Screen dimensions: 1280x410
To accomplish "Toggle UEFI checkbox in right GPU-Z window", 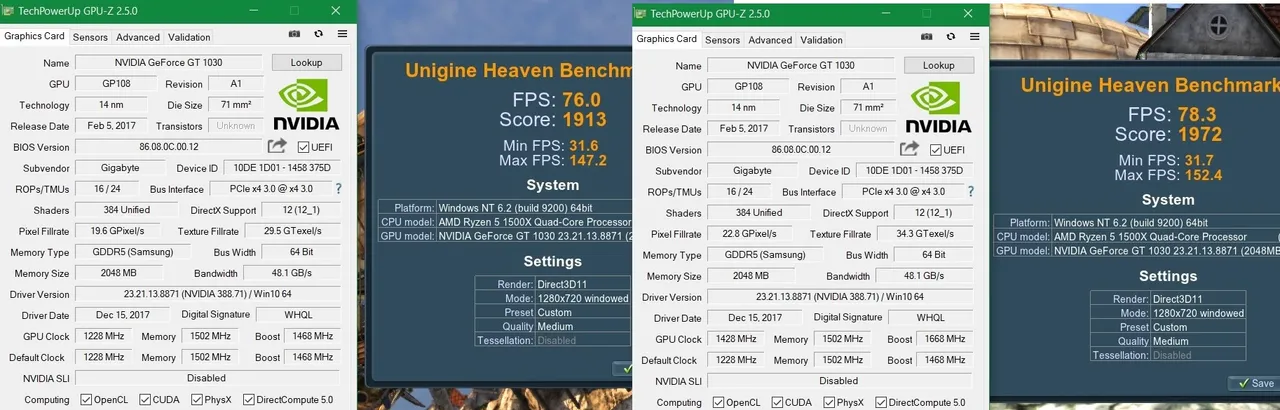I will 935,150.
